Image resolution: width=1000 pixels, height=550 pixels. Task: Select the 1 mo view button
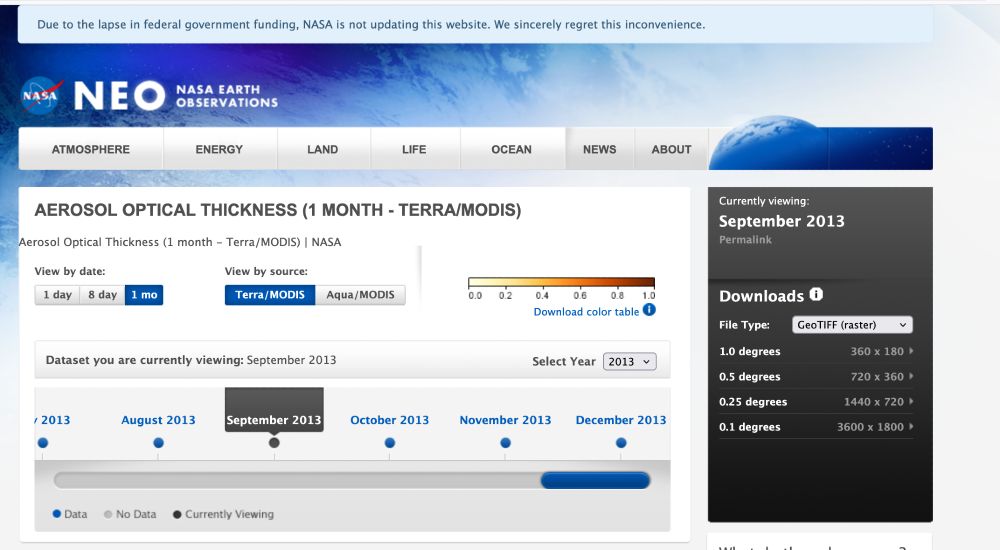coord(144,295)
